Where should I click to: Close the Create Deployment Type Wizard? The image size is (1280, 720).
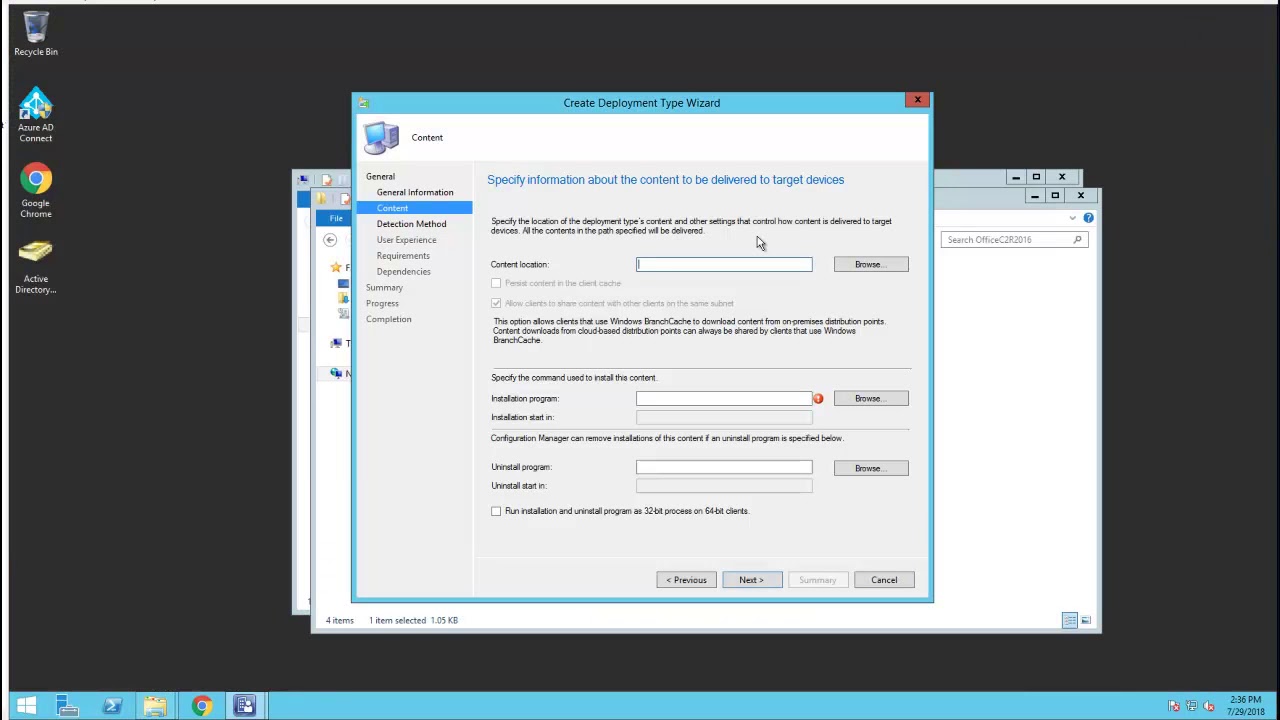[917, 100]
